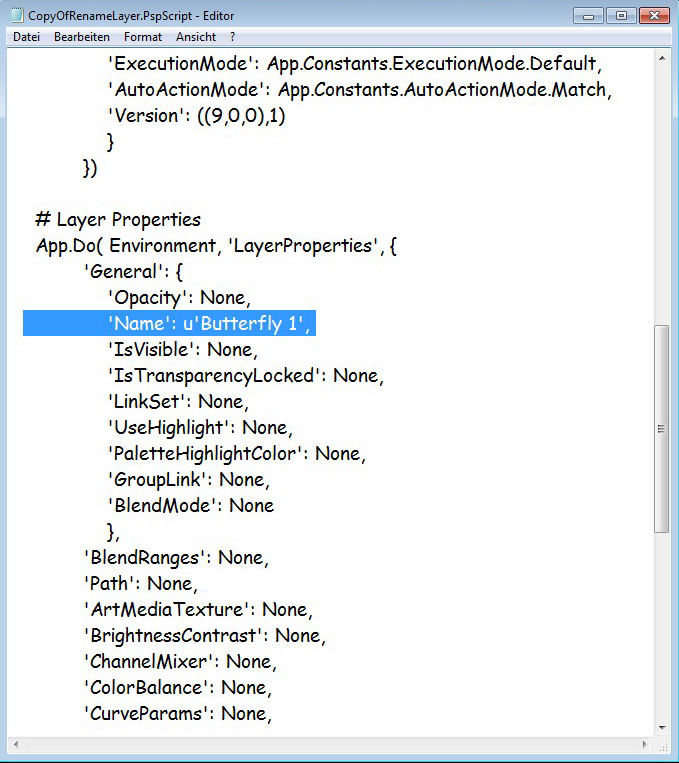Open the Format menu
This screenshot has height=763, width=679.
point(143,37)
